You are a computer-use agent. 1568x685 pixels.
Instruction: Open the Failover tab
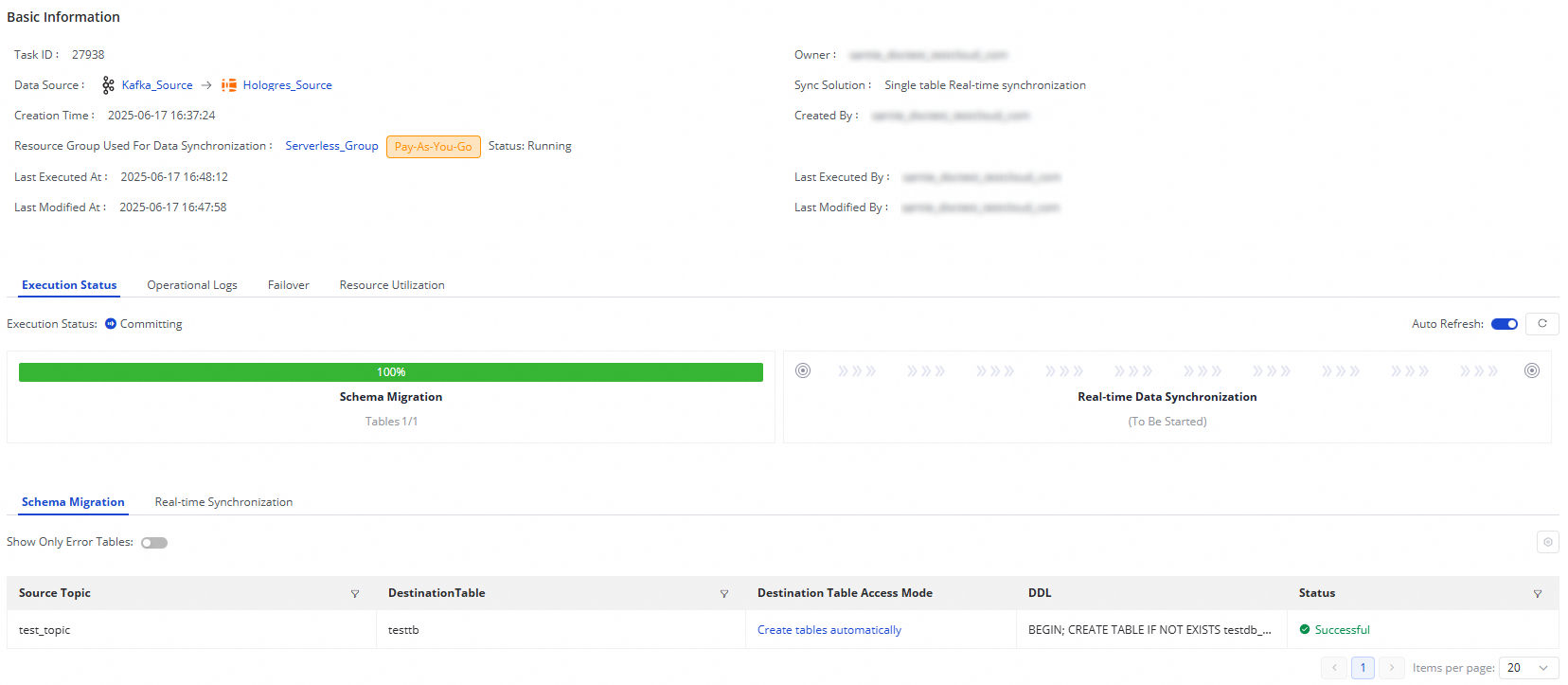[289, 285]
